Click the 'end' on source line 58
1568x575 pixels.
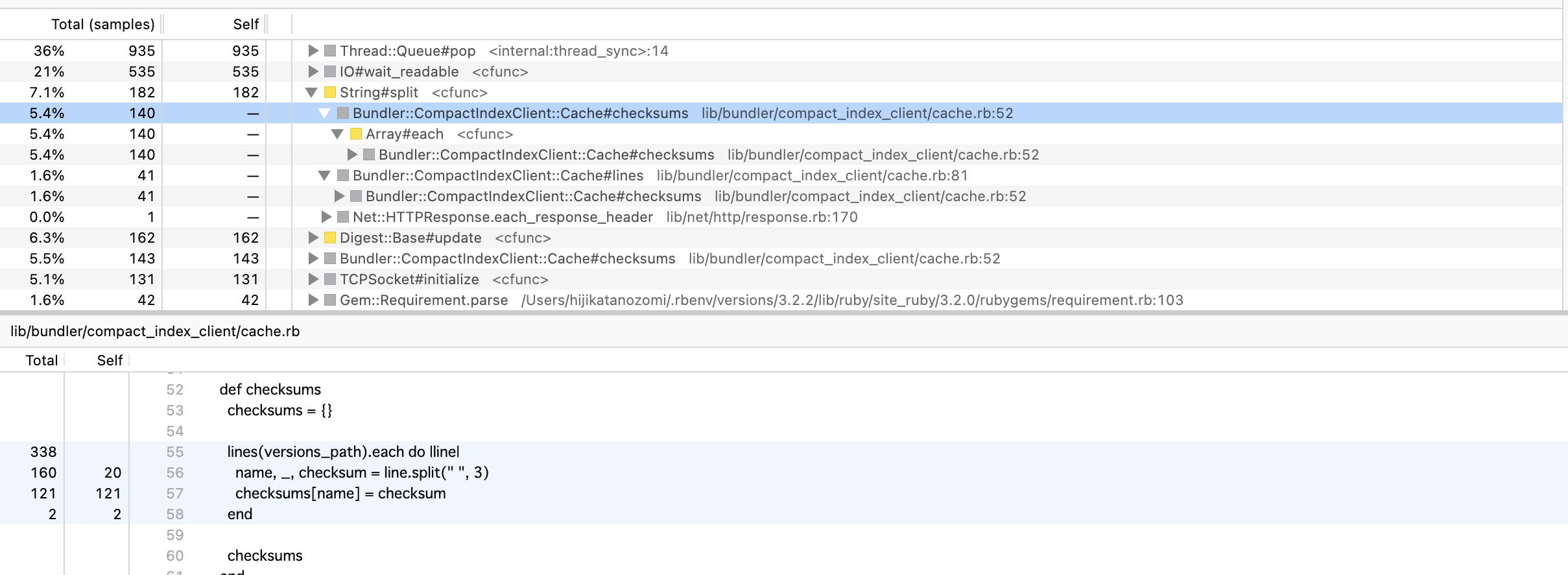tap(240, 514)
